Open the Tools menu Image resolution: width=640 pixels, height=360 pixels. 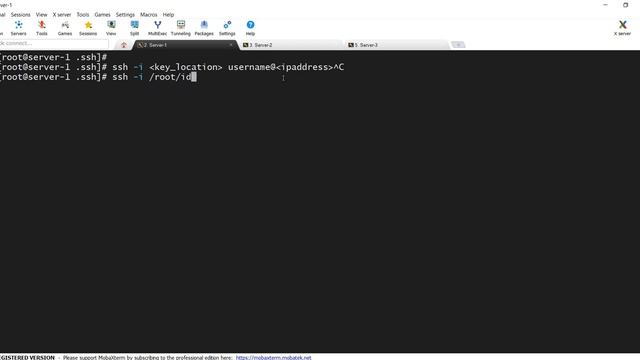pos(83,15)
